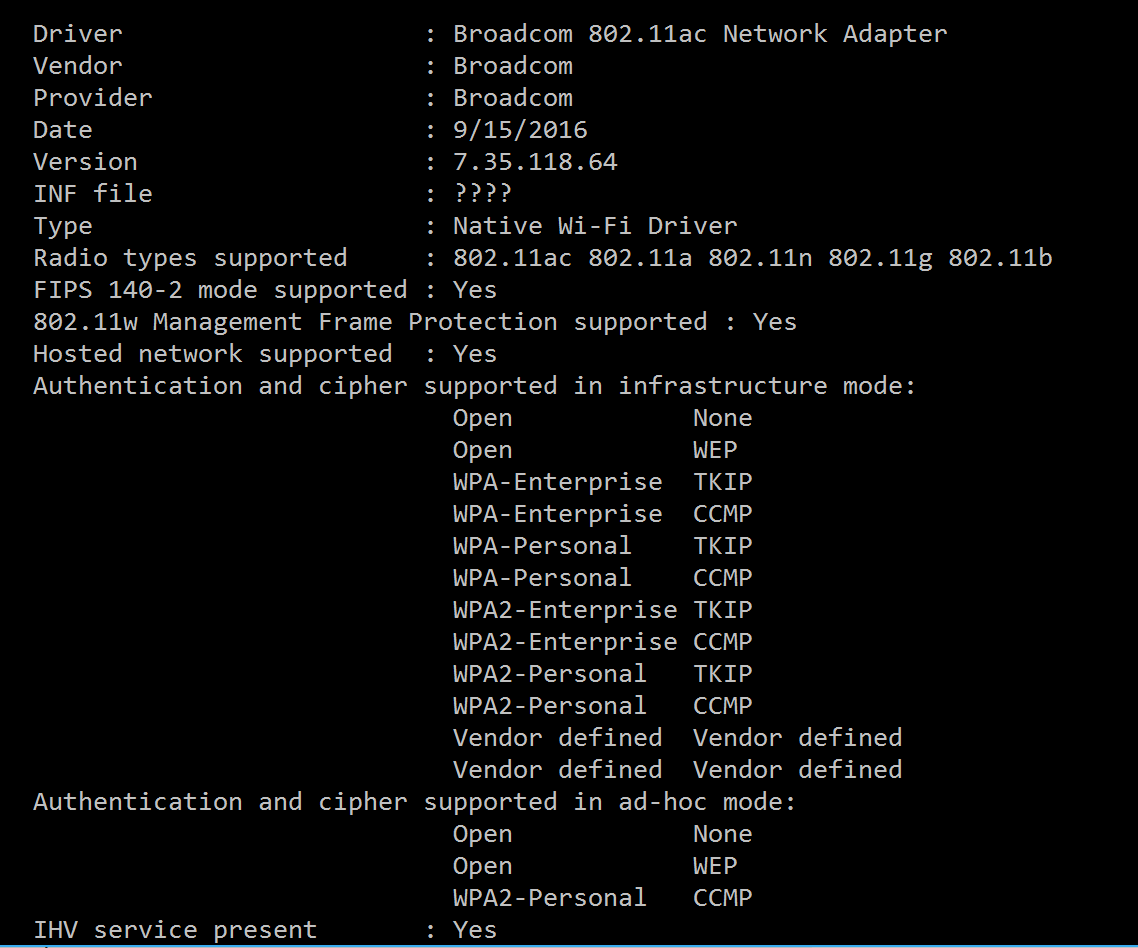Click the Radio types supported label
The width and height of the screenshot is (1138, 948).
[190, 258]
